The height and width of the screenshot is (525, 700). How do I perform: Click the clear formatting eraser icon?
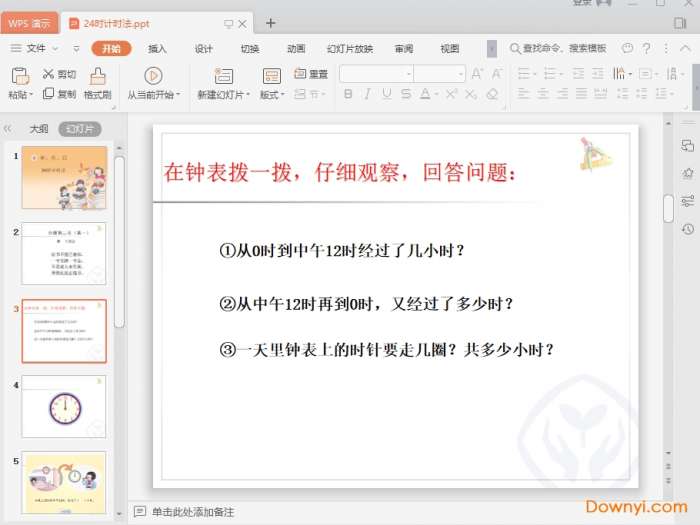tap(492, 94)
